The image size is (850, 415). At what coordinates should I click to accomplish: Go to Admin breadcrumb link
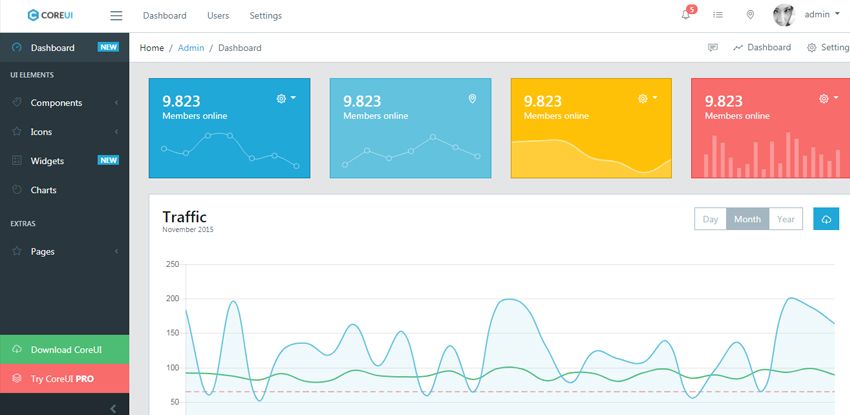click(x=191, y=48)
